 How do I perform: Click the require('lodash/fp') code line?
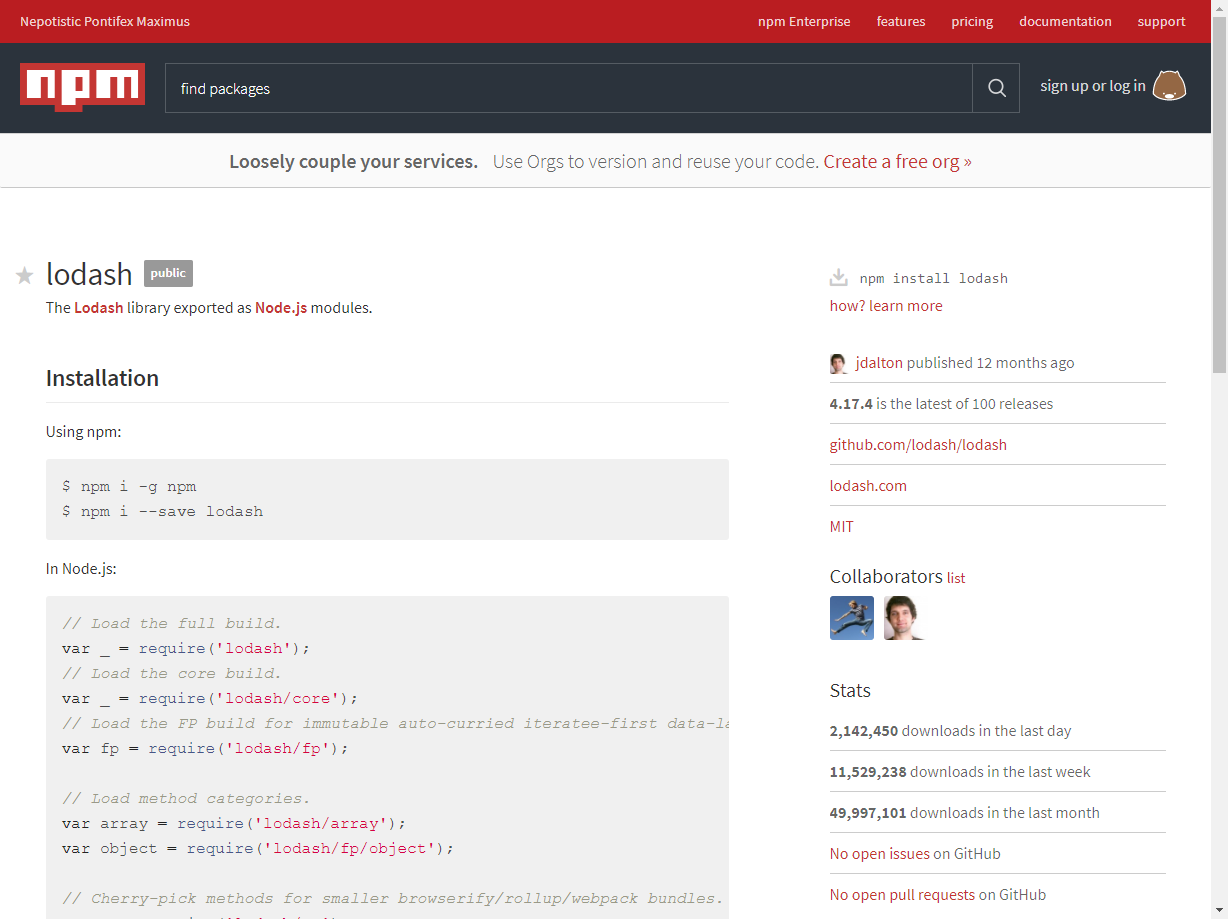205,749
